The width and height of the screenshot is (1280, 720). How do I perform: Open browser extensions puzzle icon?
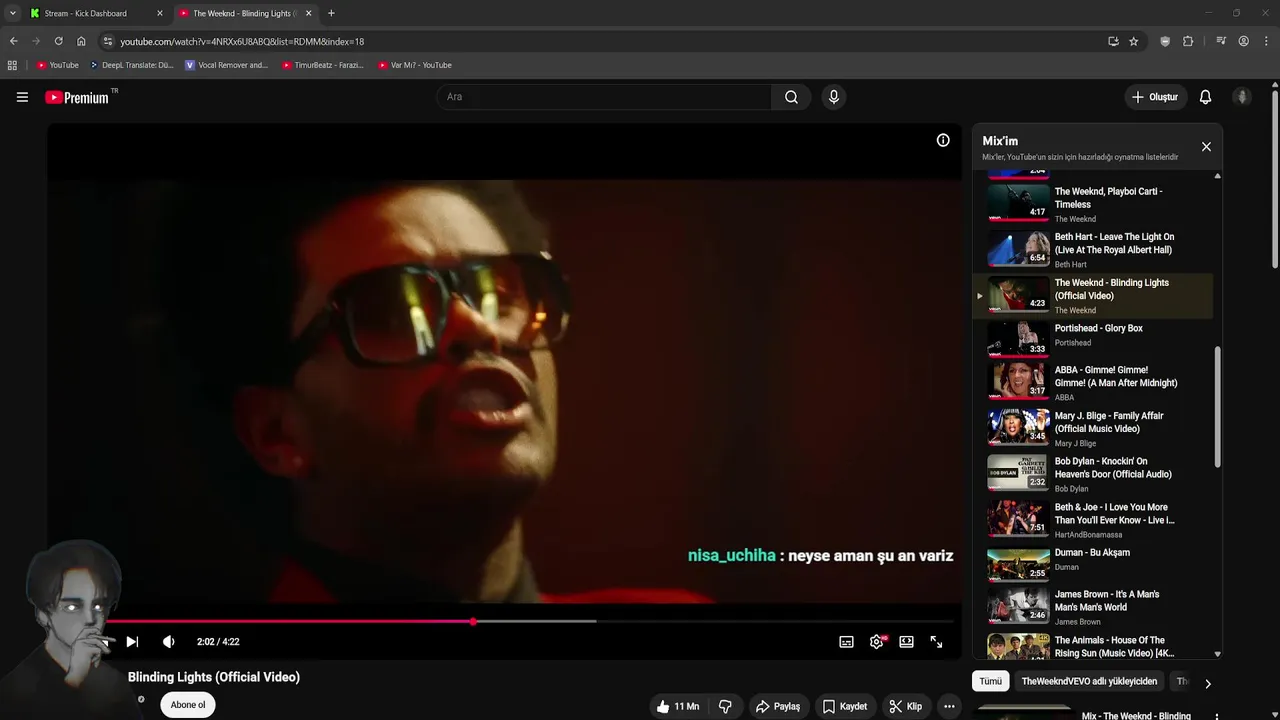pyautogui.click(x=1188, y=41)
